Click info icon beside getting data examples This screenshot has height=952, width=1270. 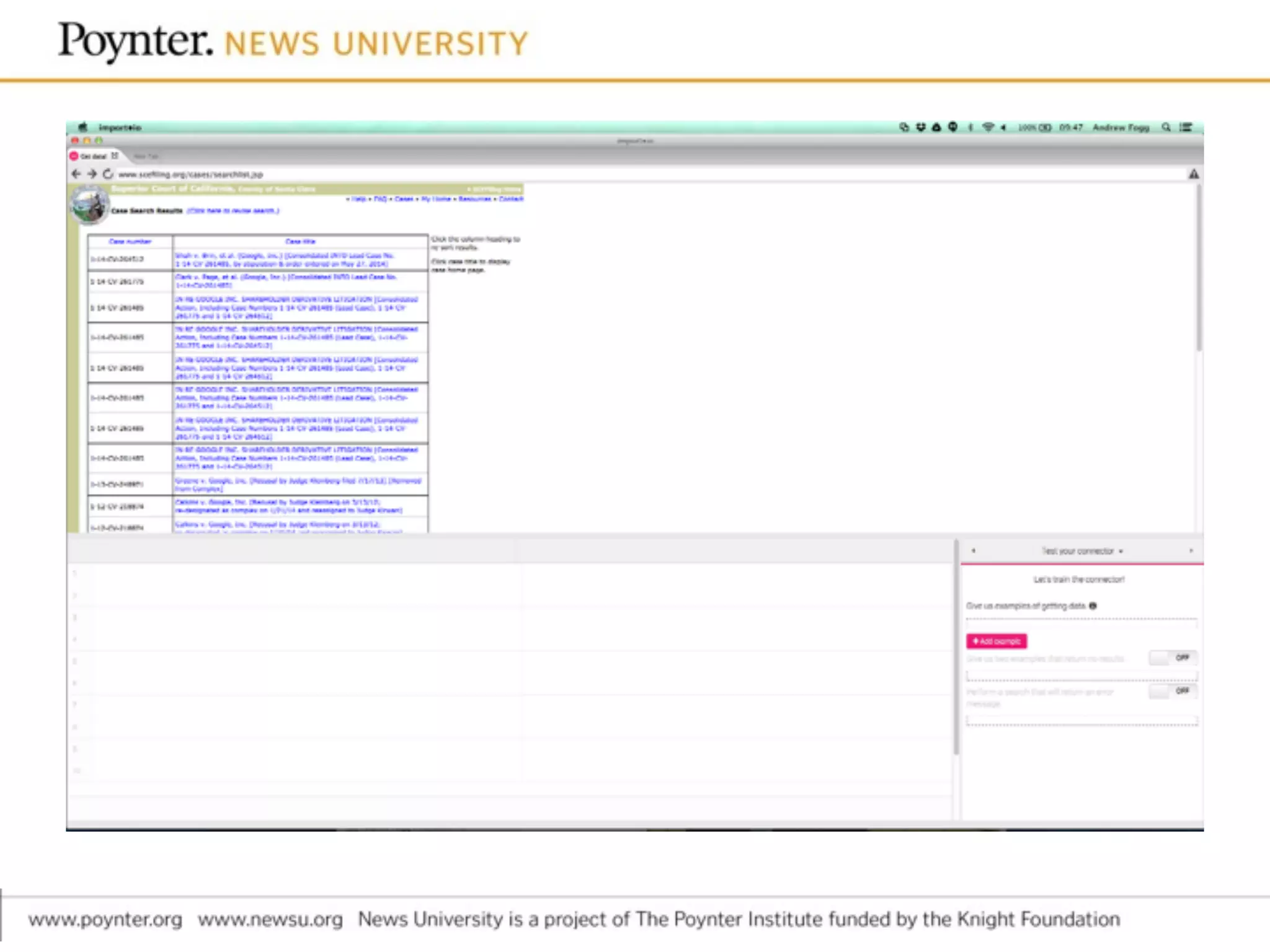(1093, 606)
